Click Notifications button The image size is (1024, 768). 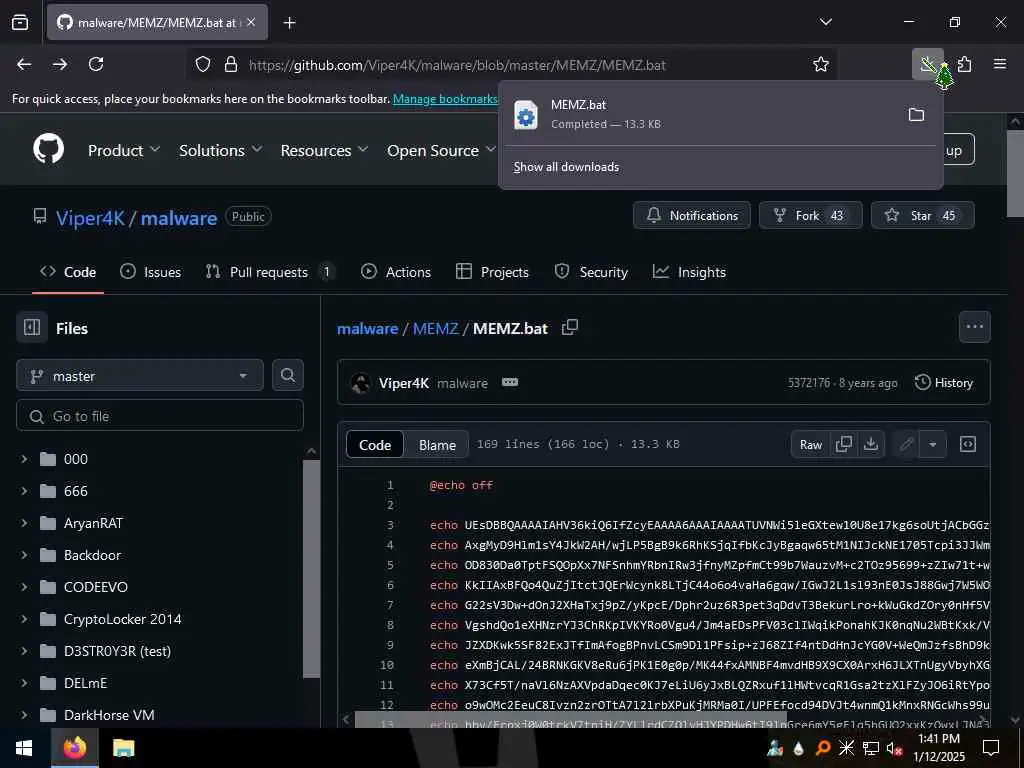pyautogui.click(x=692, y=216)
